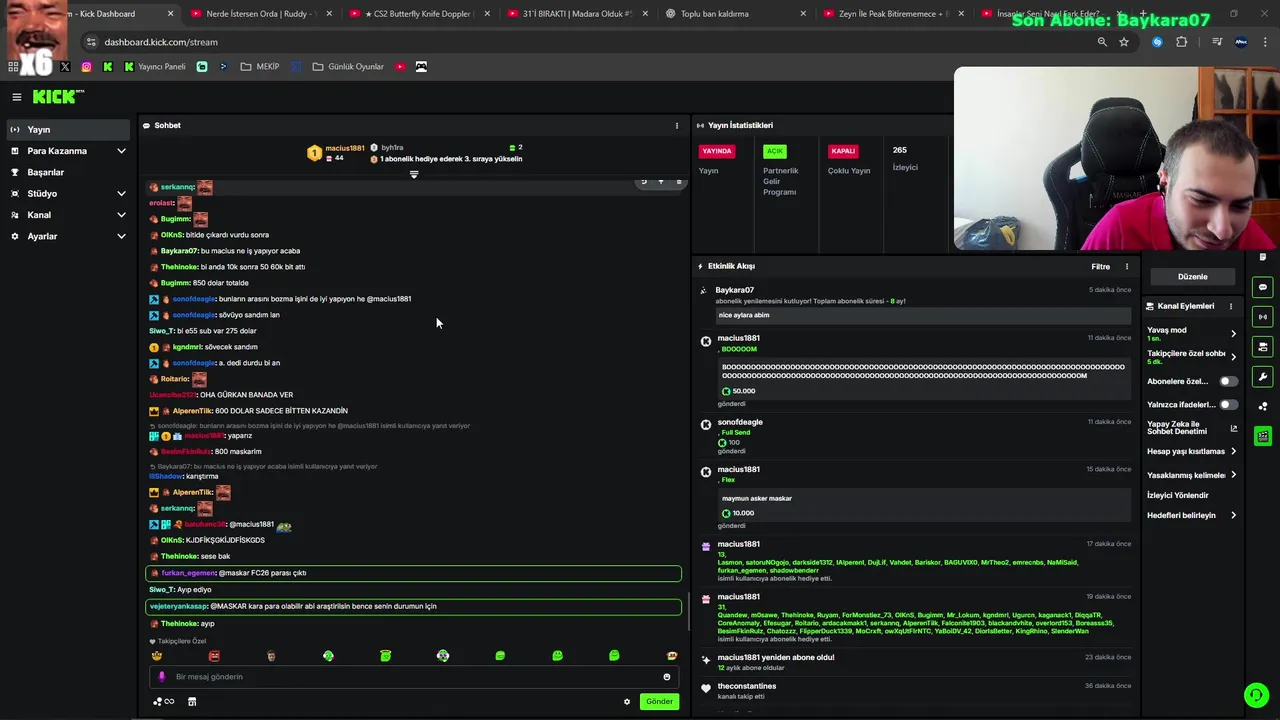Select the green halo Kick emote
The width and height of the screenshot is (1280, 720).
pos(385,656)
